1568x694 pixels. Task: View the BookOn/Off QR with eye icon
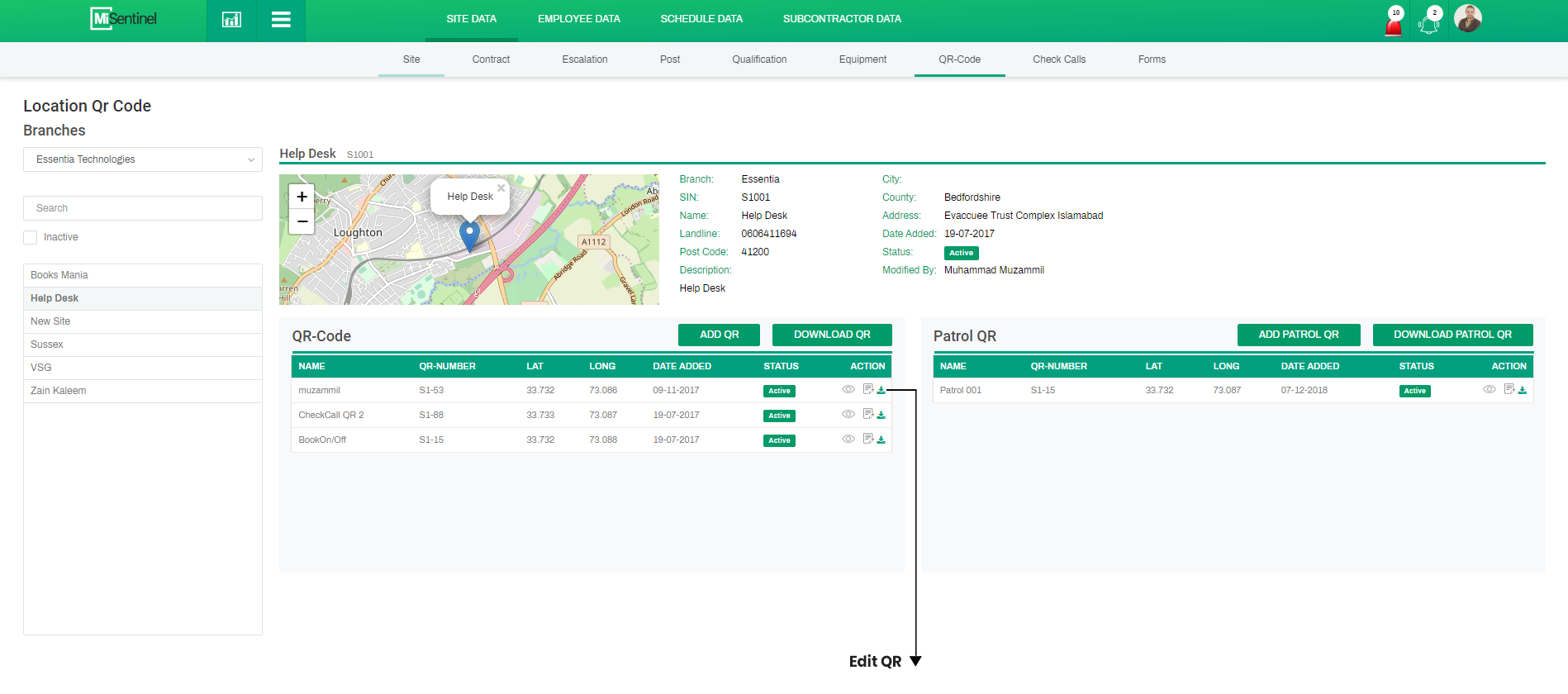(x=848, y=439)
